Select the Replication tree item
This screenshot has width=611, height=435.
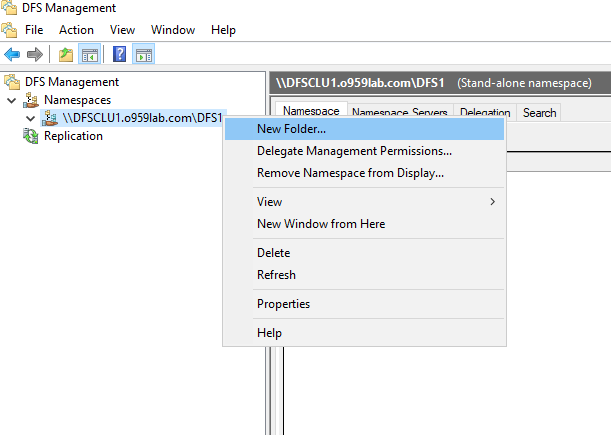pos(73,136)
